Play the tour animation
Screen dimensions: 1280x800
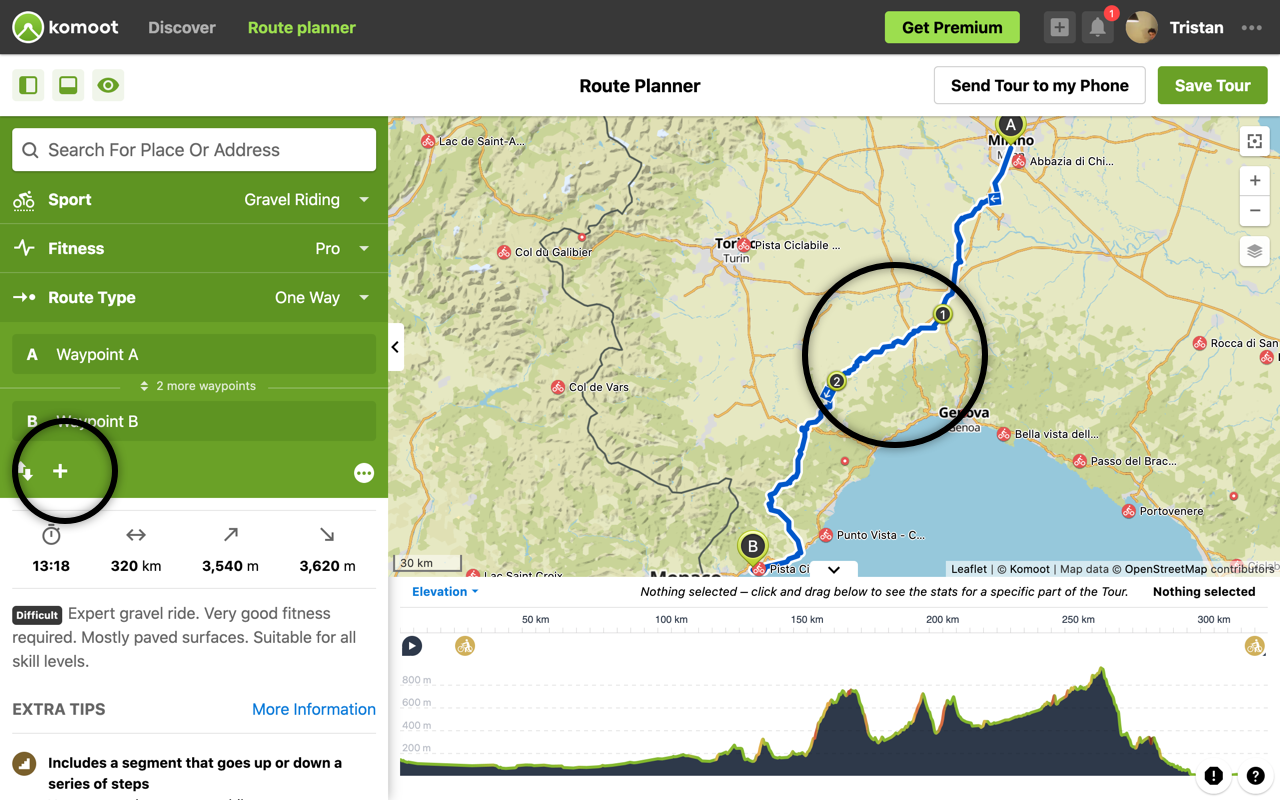click(412, 646)
